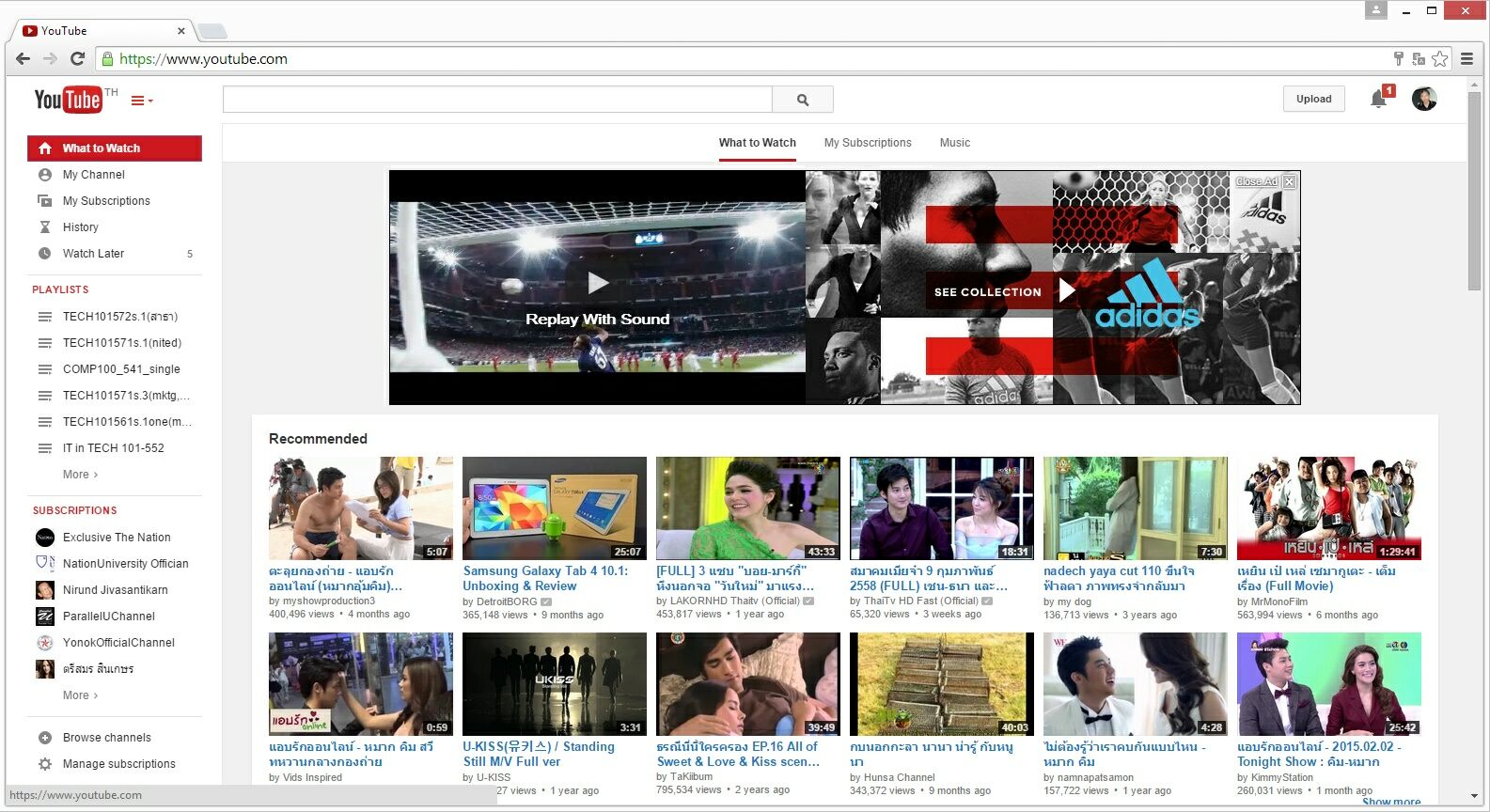Close the adidas ad banner
1490x812 pixels.
1289,182
